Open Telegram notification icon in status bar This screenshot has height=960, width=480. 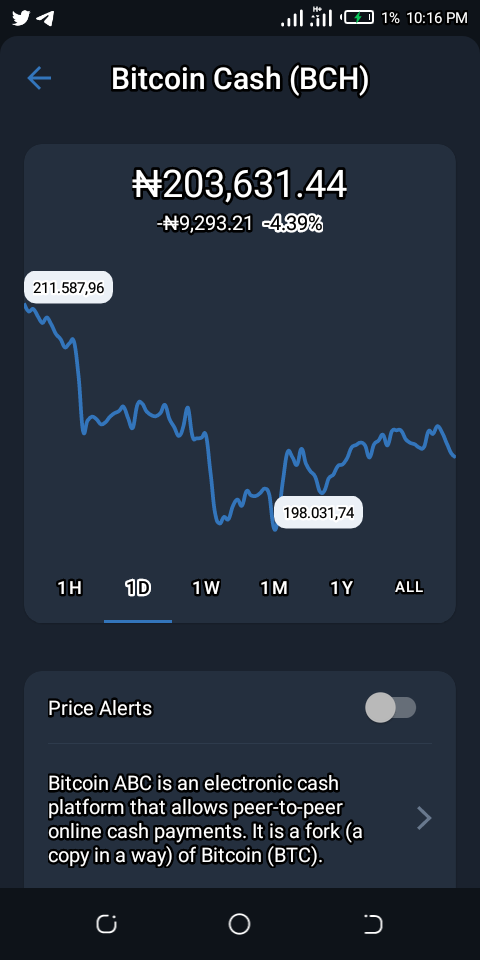pos(44,19)
